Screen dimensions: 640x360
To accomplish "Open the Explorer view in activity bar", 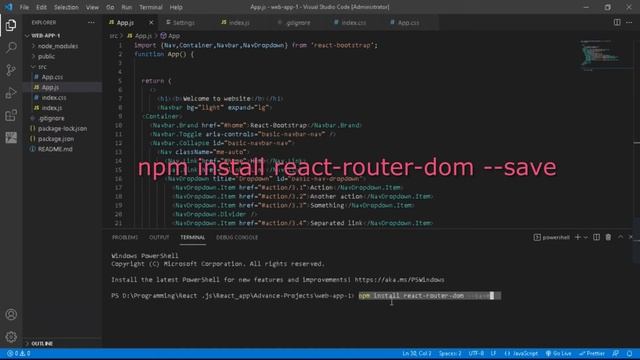I will (11, 25).
